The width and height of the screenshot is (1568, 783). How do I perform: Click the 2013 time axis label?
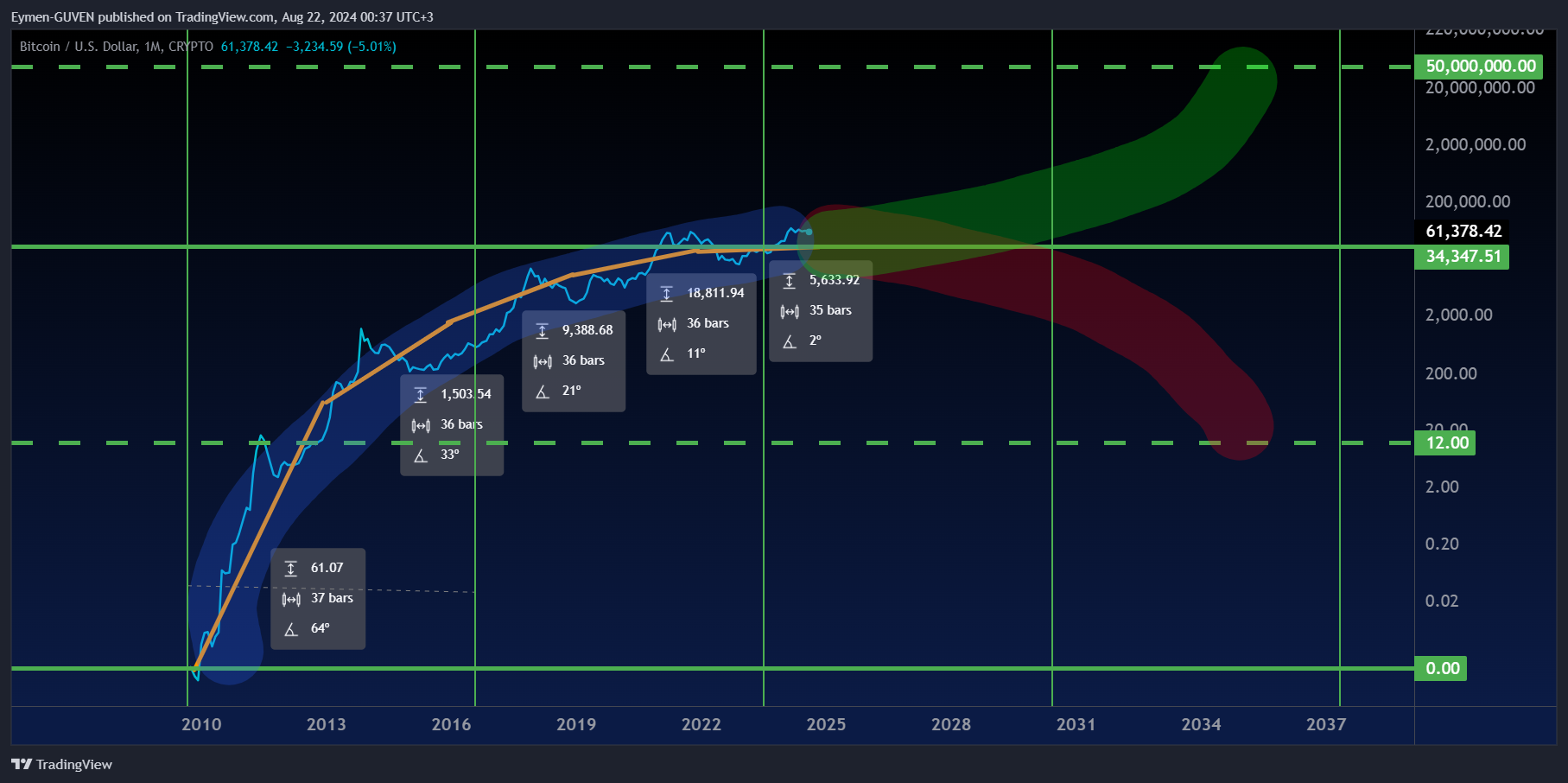point(327,725)
